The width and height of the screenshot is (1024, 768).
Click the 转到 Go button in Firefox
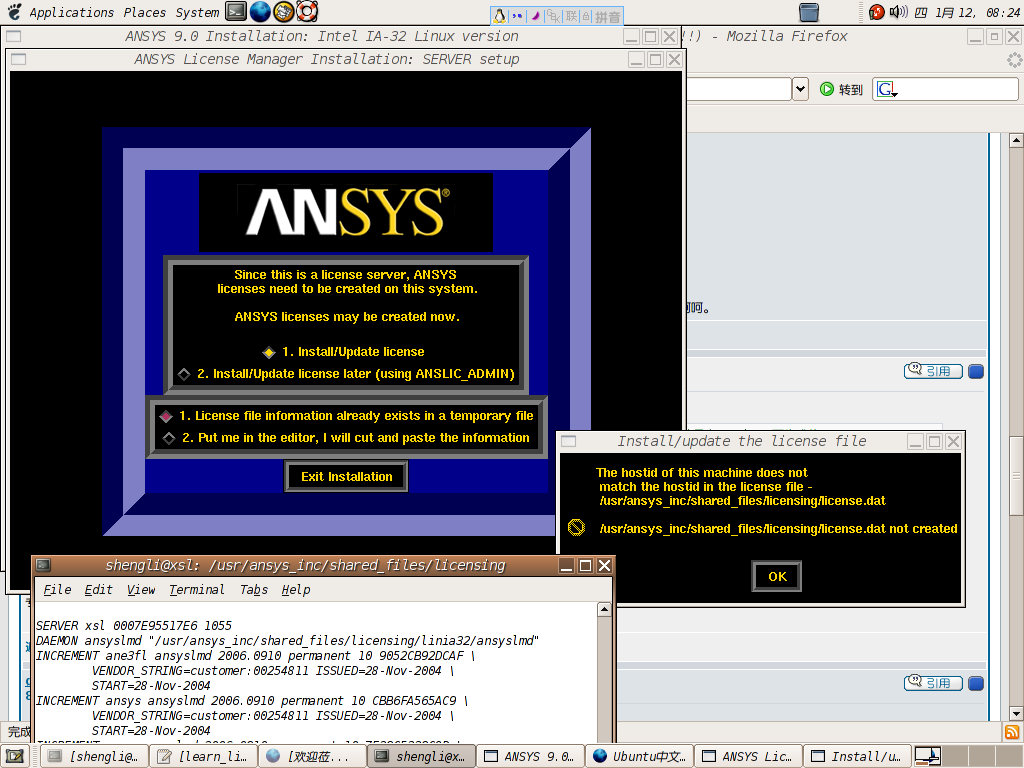pos(841,89)
